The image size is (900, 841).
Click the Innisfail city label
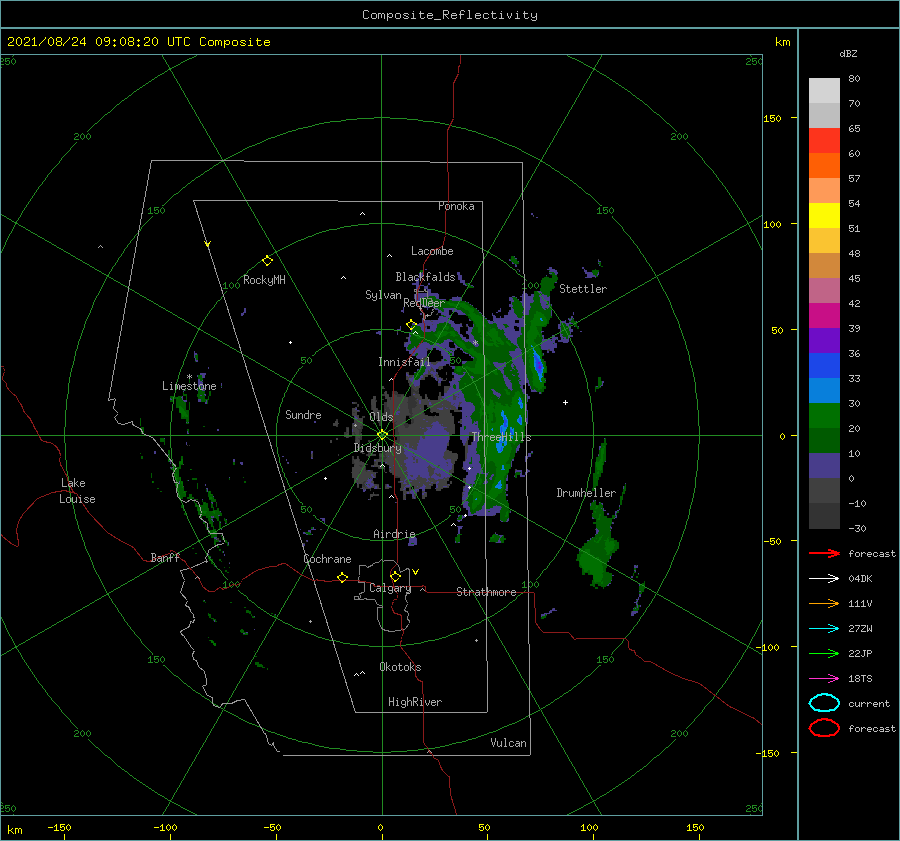pyautogui.click(x=404, y=362)
